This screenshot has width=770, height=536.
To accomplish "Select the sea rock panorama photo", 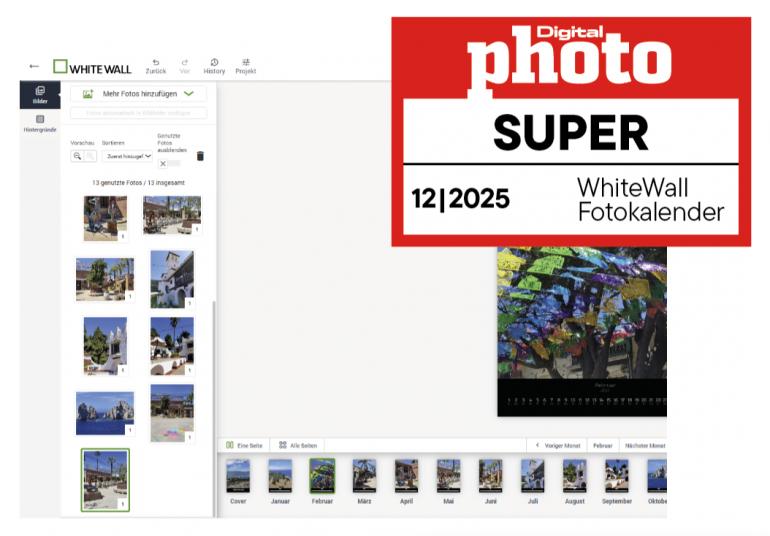I will 105,413.
